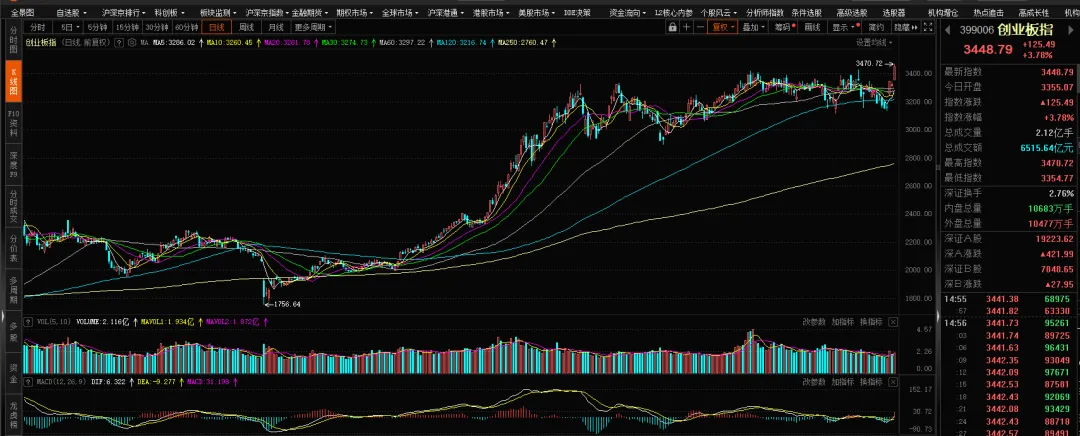This screenshot has width=1080, height=436.
Task: Zoom in chart with plus icon
Action: tap(687, 28)
